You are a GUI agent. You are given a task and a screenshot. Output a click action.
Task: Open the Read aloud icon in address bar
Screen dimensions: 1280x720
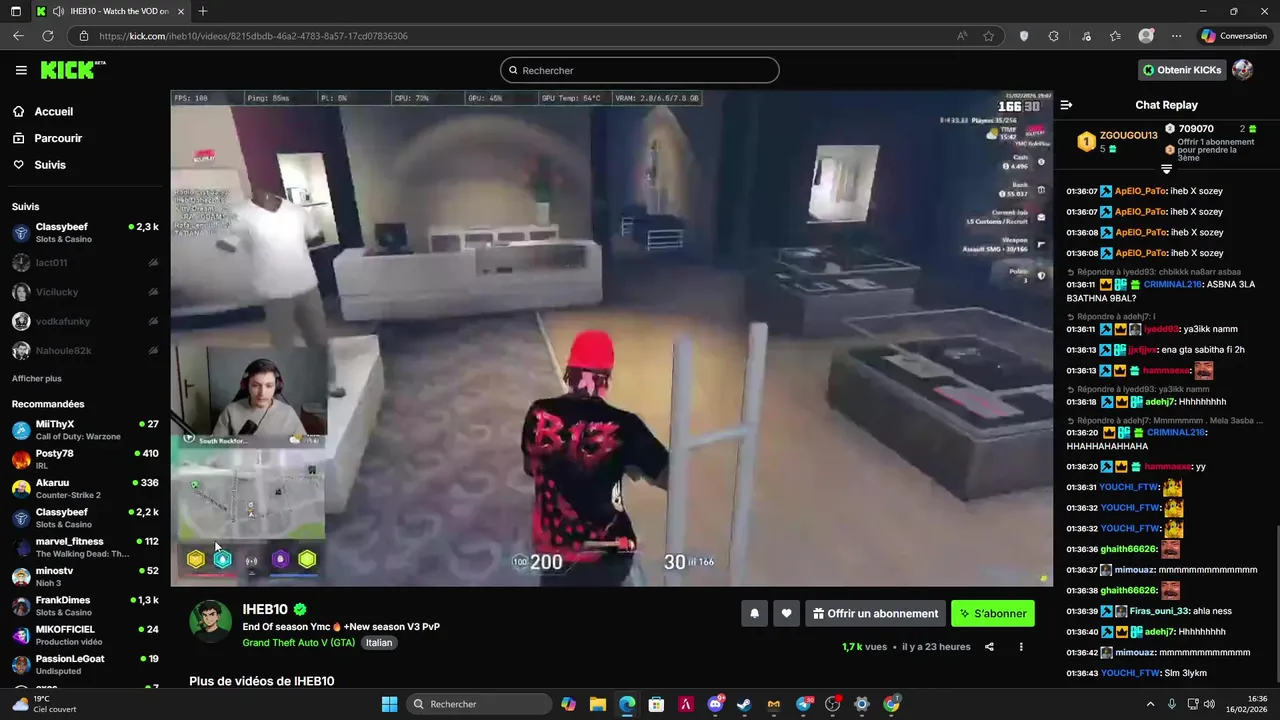click(x=962, y=36)
